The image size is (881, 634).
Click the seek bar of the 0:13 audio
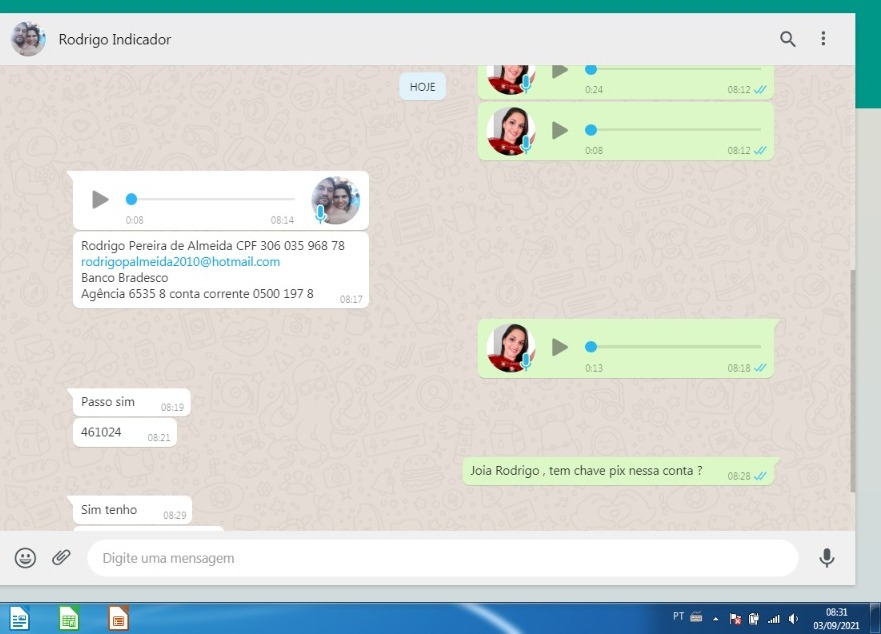[675, 347]
